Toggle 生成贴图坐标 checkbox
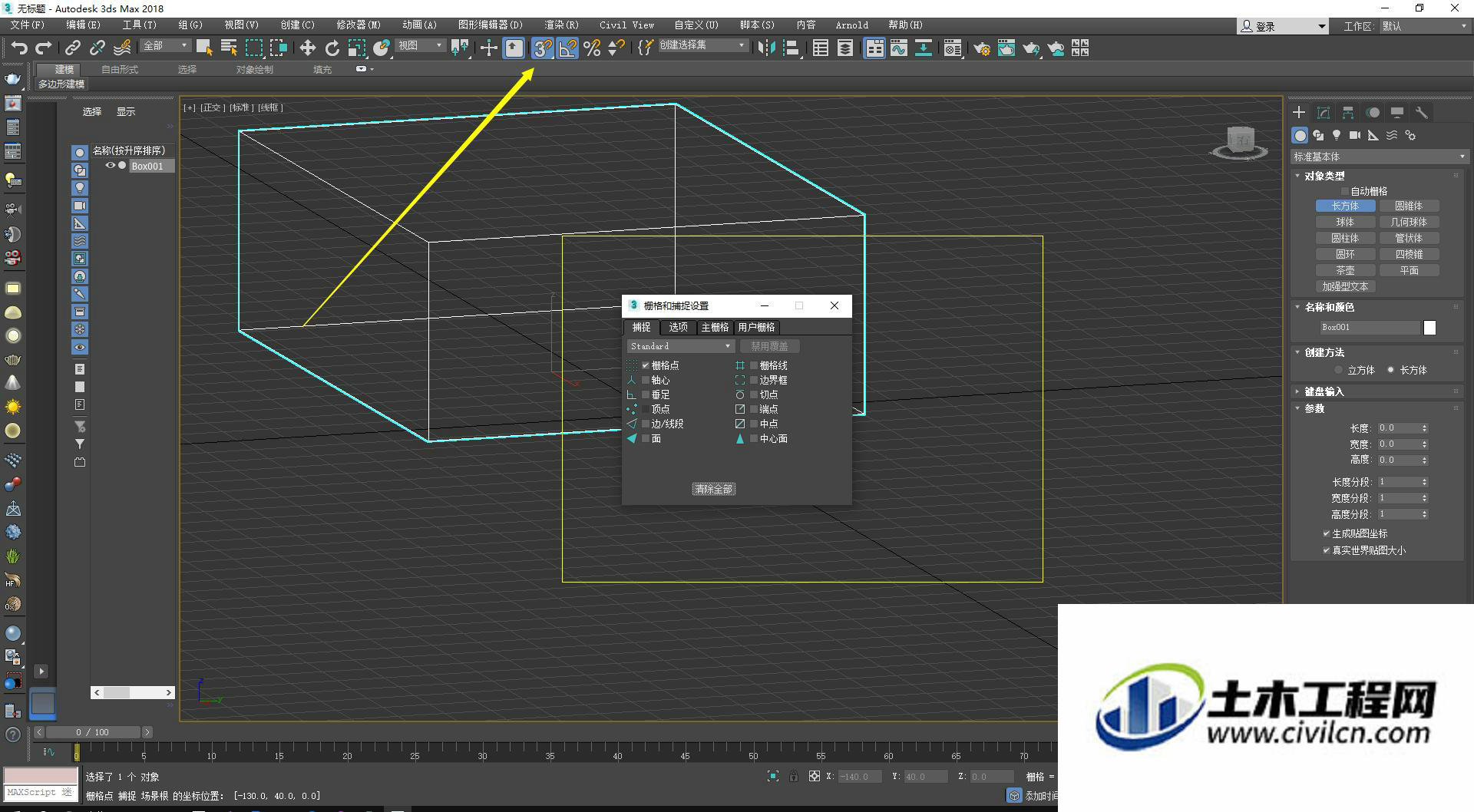The height and width of the screenshot is (812, 1474). 1326,533
